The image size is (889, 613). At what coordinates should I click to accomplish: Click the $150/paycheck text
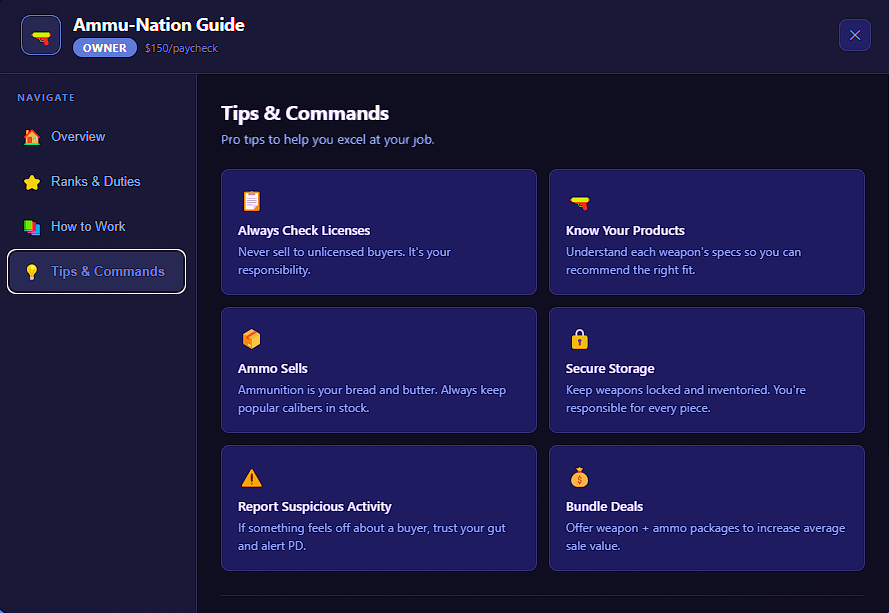click(x=181, y=48)
